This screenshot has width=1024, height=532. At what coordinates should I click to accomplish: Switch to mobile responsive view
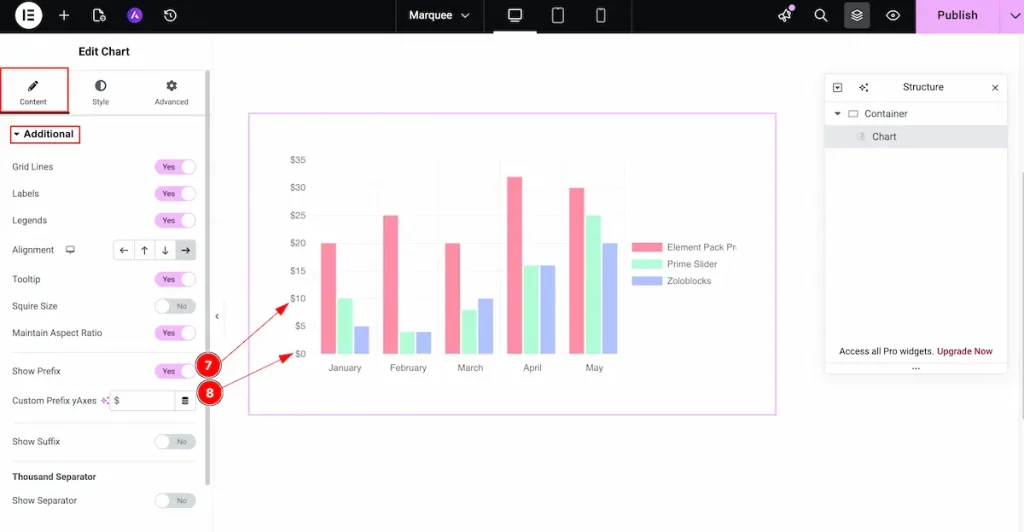tap(600, 15)
